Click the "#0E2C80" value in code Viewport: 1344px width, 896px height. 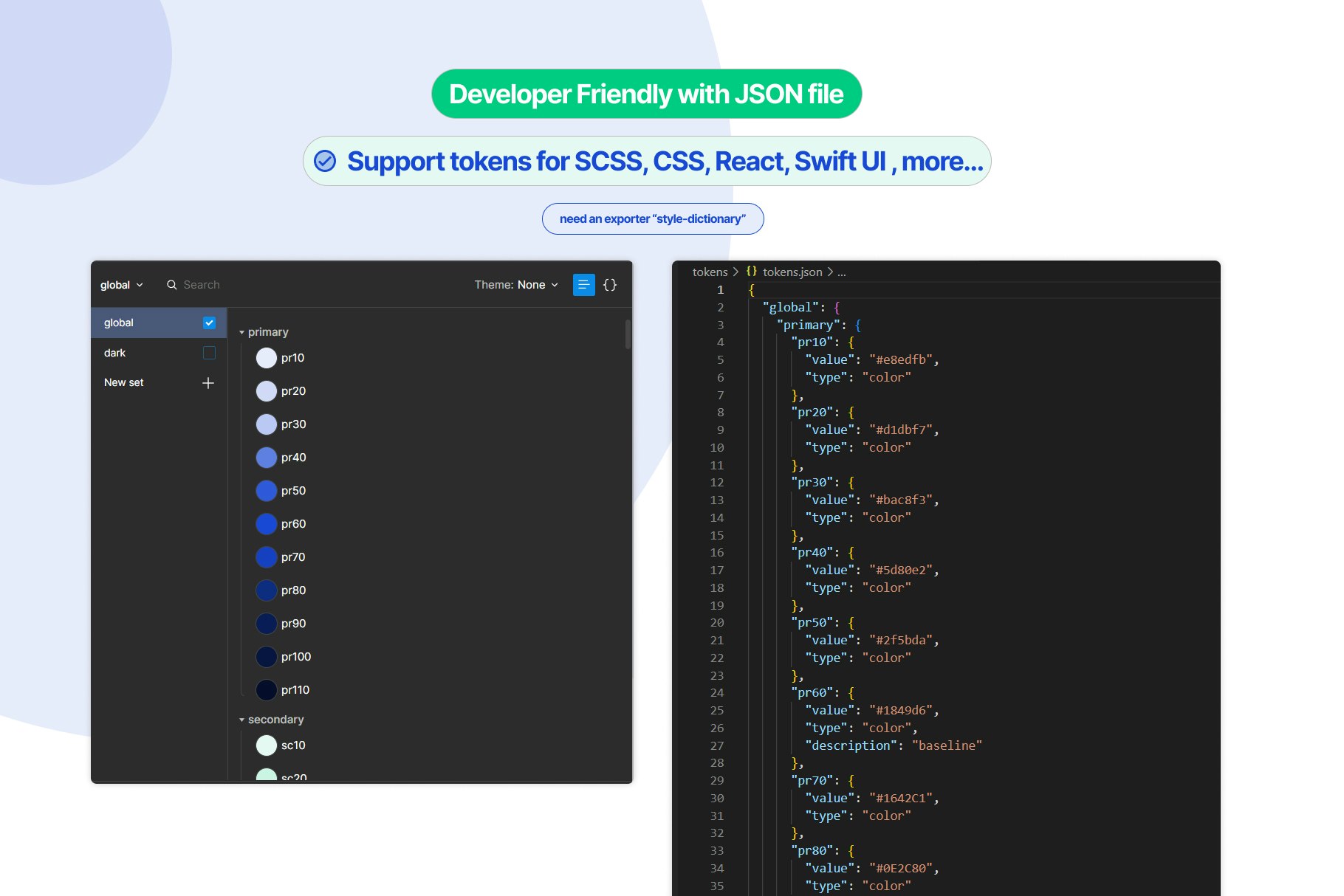[x=901, y=869]
